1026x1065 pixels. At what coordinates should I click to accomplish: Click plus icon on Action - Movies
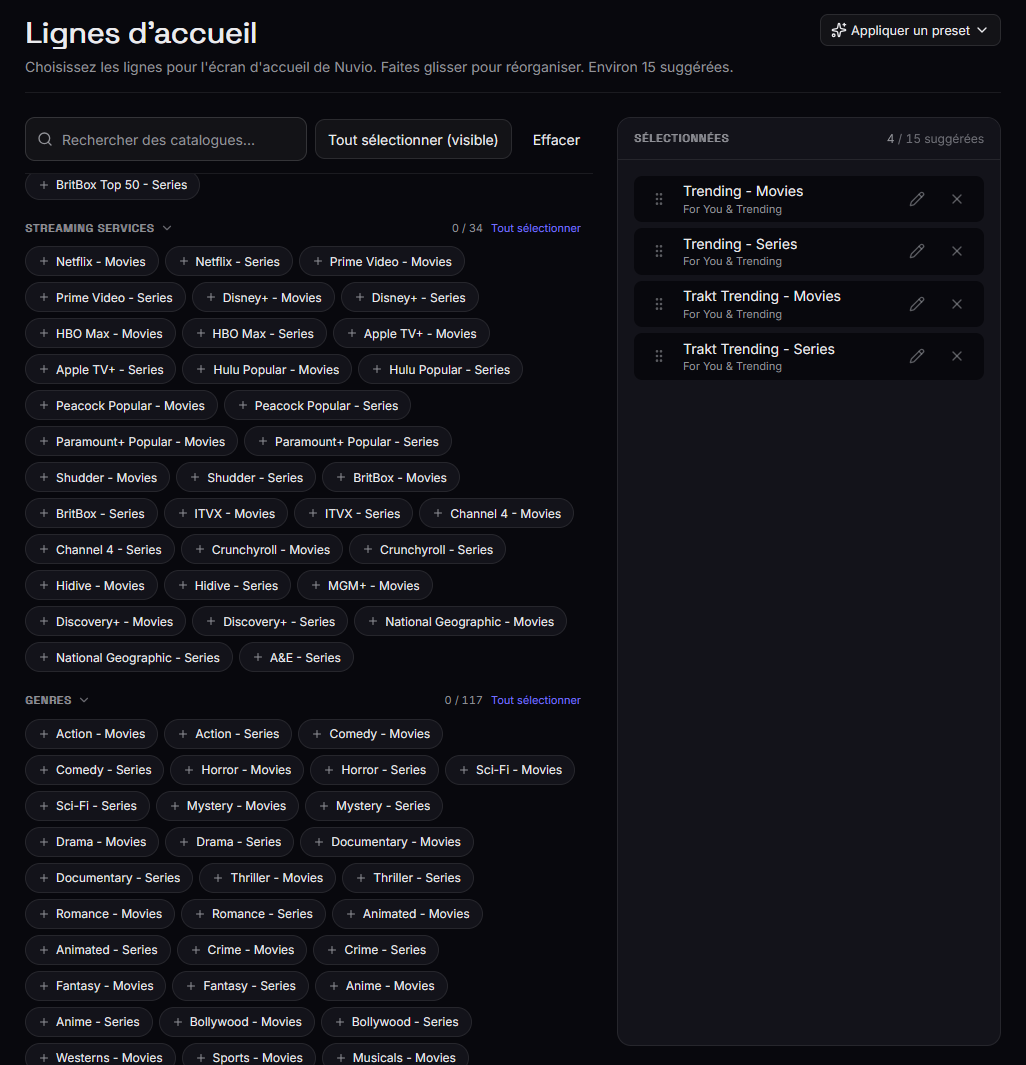[x=43, y=734]
